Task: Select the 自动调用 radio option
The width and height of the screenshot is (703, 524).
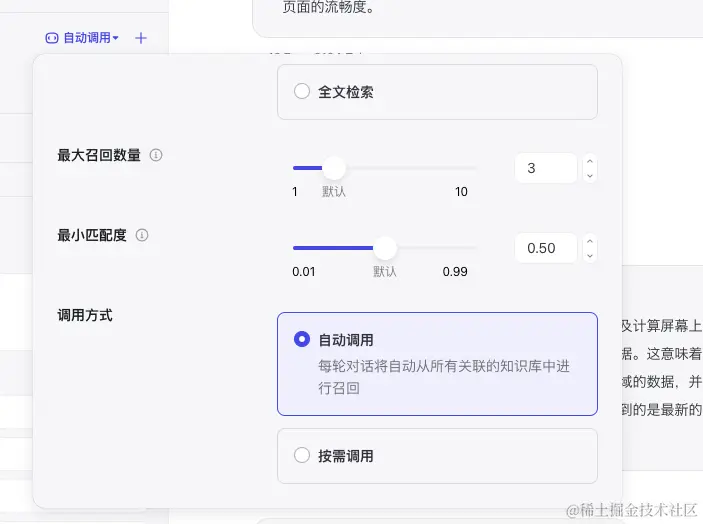Action: point(302,340)
